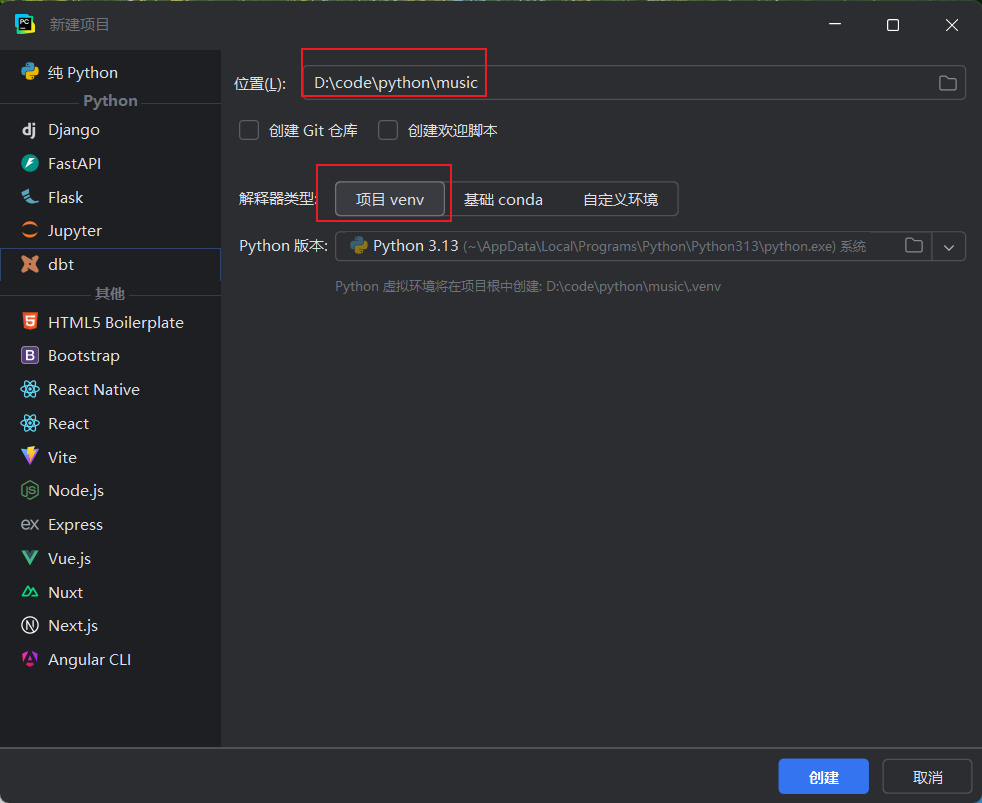Maximize the 新建项目 dialog window

coord(893,24)
